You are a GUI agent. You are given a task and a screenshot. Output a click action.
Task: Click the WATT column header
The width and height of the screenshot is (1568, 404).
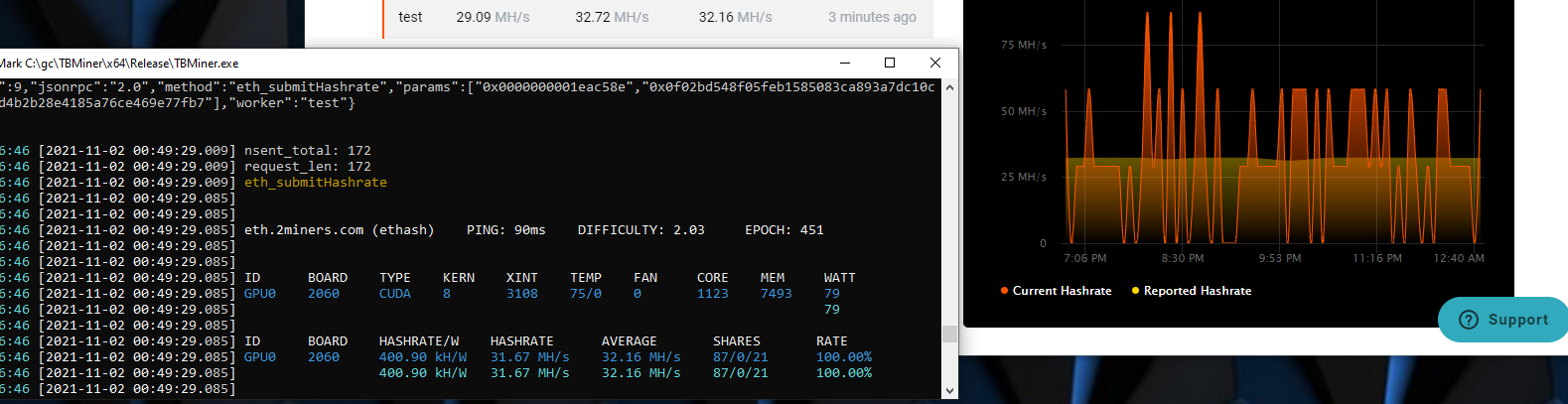[840, 278]
